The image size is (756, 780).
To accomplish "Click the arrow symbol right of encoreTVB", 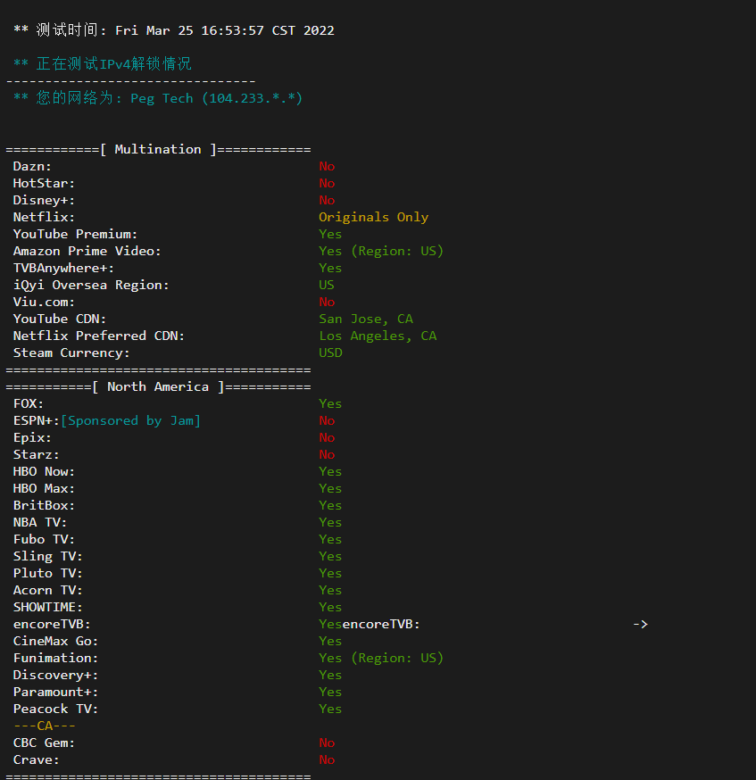I will click(x=640, y=624).
